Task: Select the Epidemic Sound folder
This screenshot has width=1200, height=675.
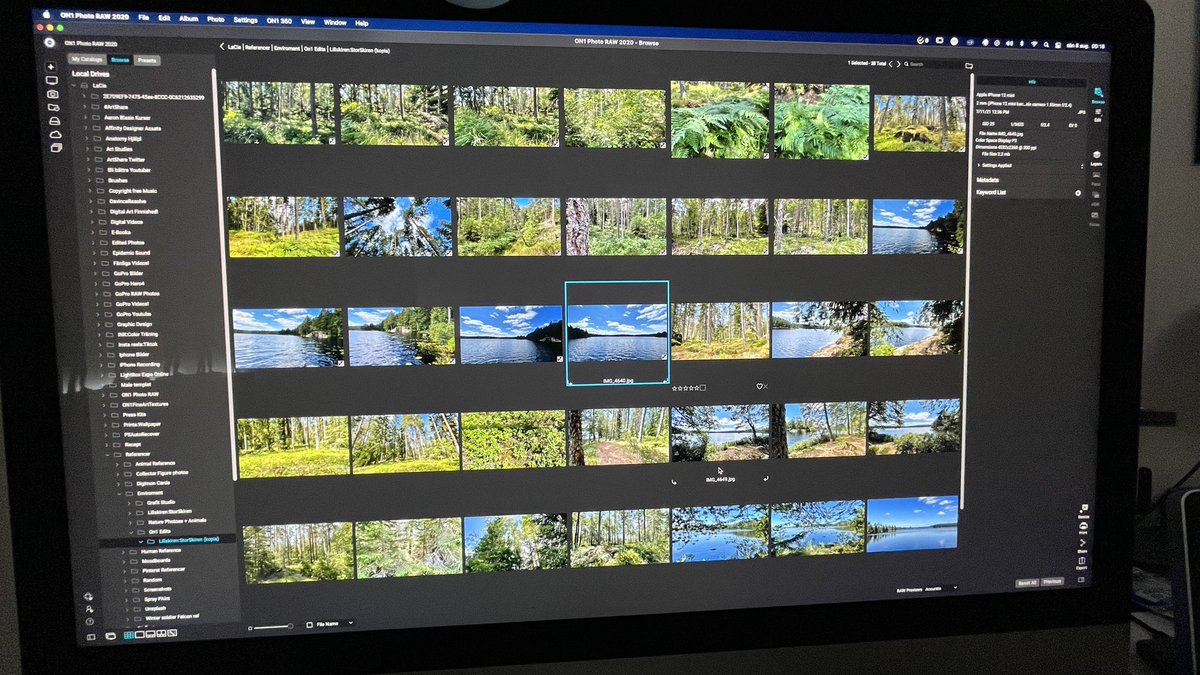Action: coord(130,252)
